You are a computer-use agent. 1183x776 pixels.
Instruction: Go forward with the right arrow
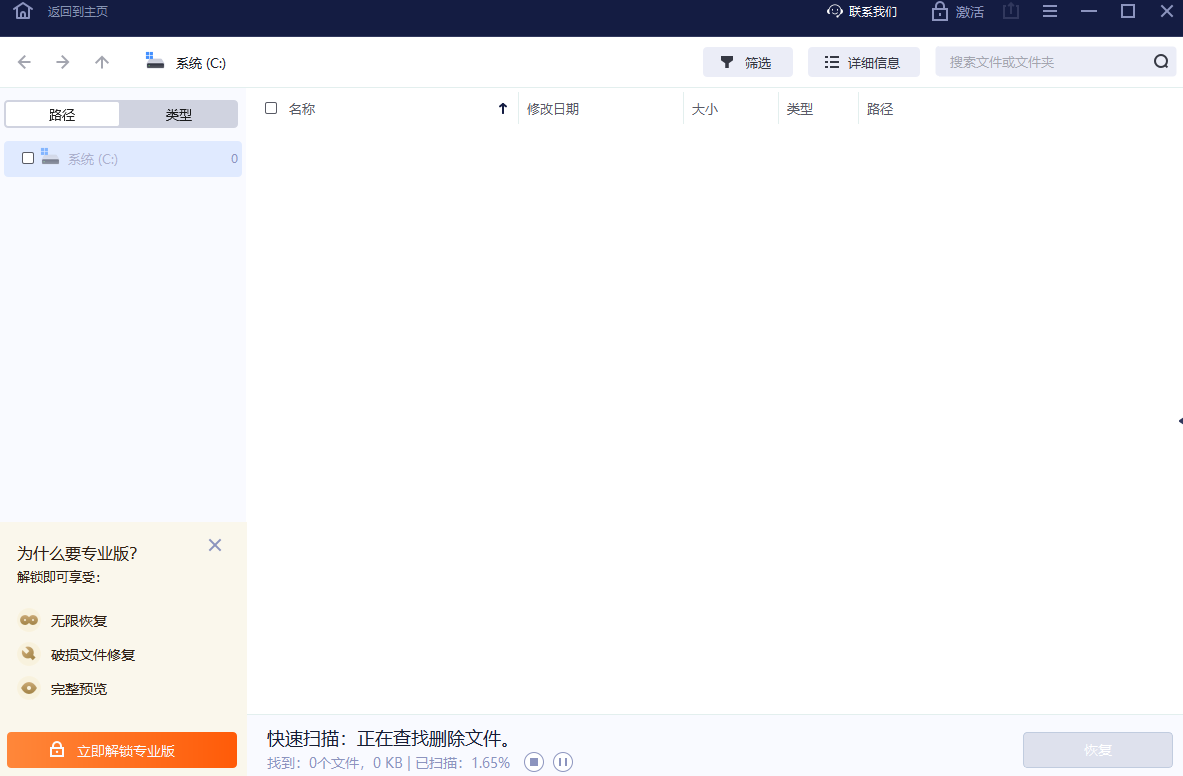[63, 62]
